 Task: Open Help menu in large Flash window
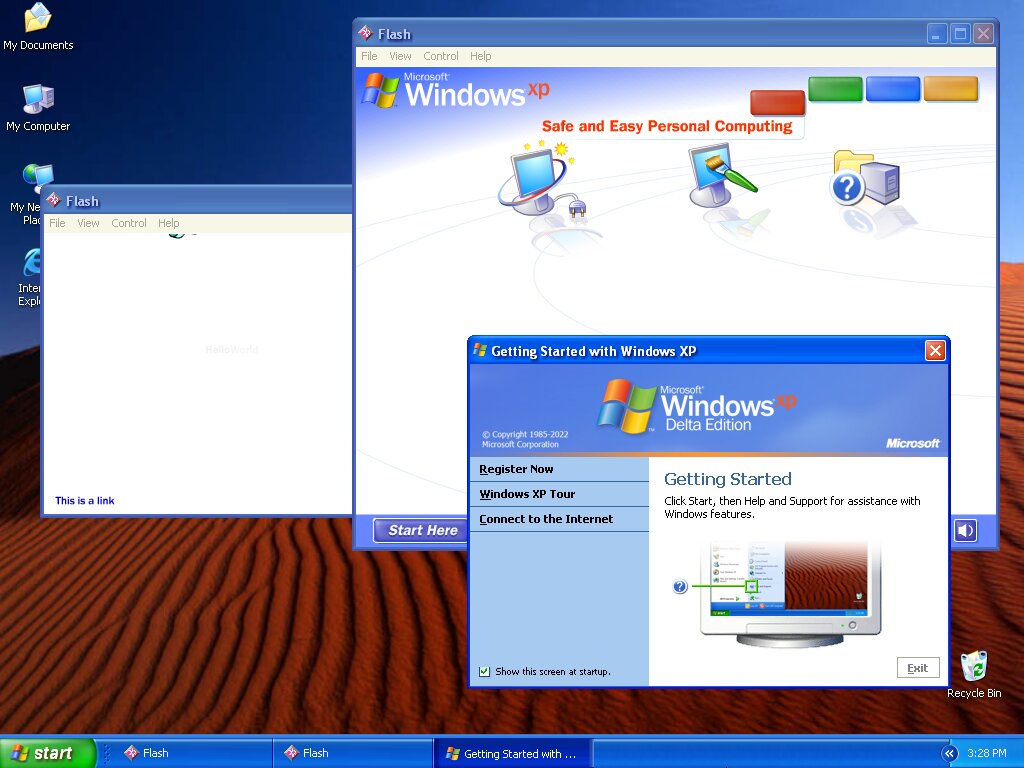click(481, 56)
